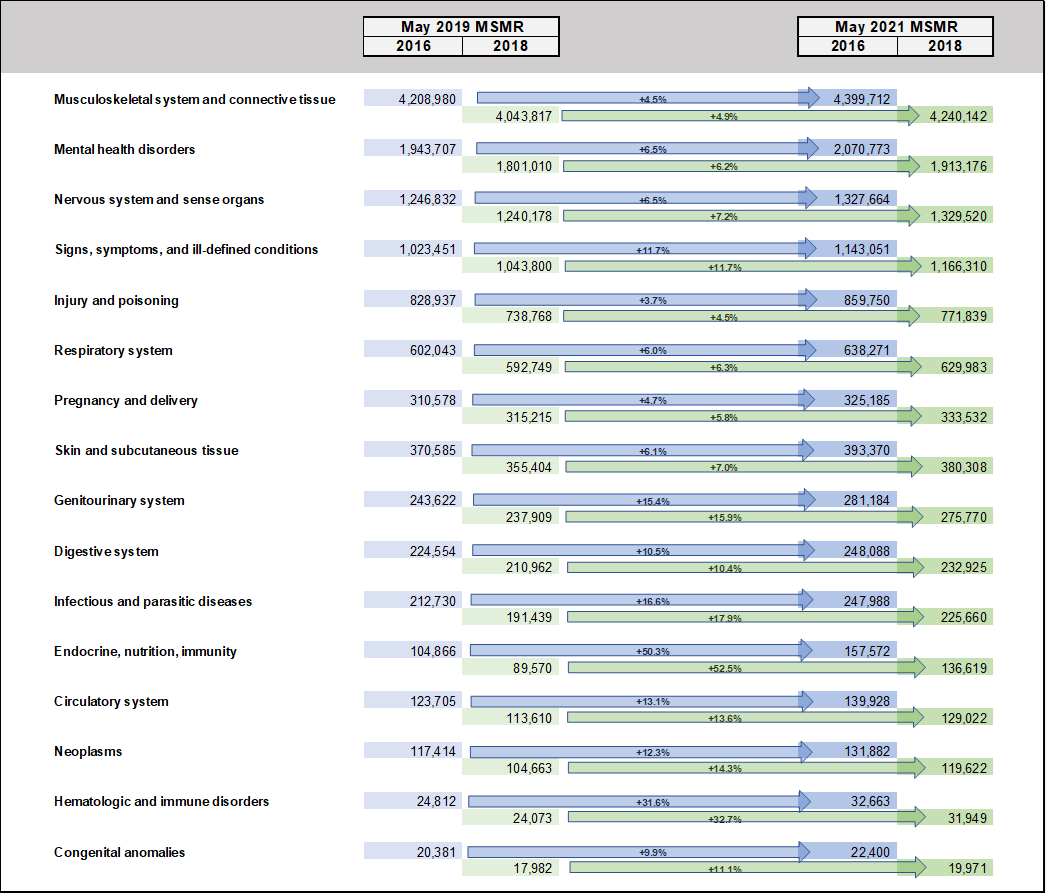This screenshot has height=894, width=1046.
Task: Click the value 119,622
Action: [964, 768]
